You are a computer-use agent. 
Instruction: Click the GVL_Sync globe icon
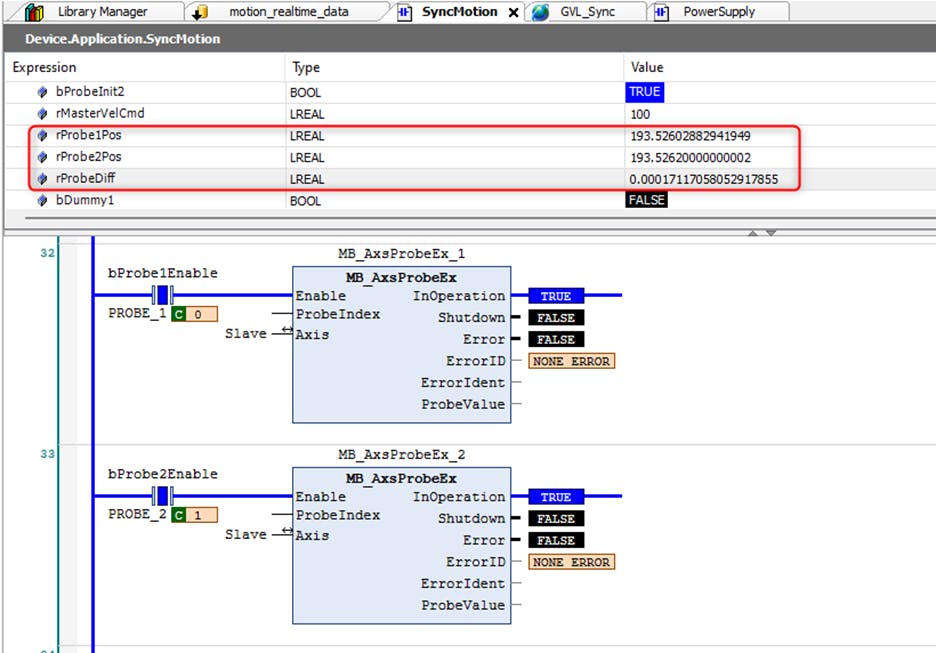[x=541, y=12]
